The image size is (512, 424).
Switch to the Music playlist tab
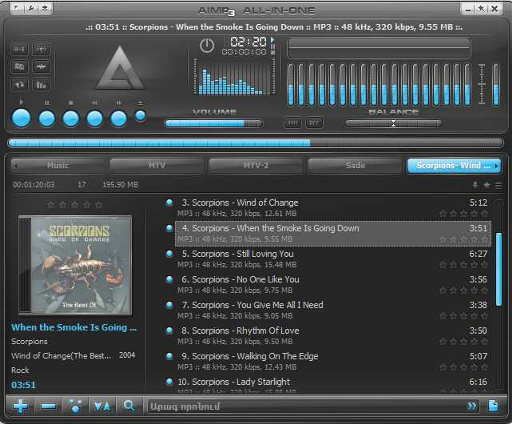(58, 165)
